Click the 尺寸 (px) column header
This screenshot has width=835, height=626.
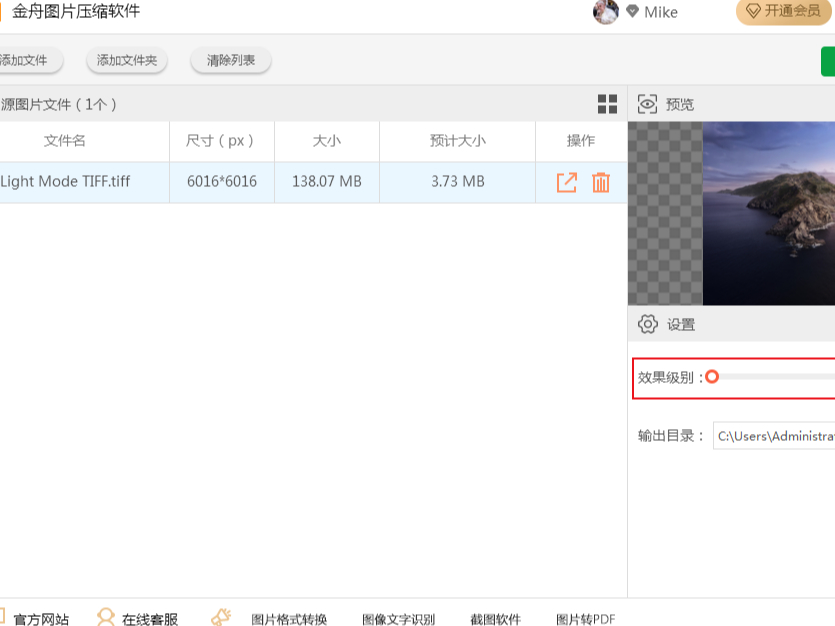(219, 141)
